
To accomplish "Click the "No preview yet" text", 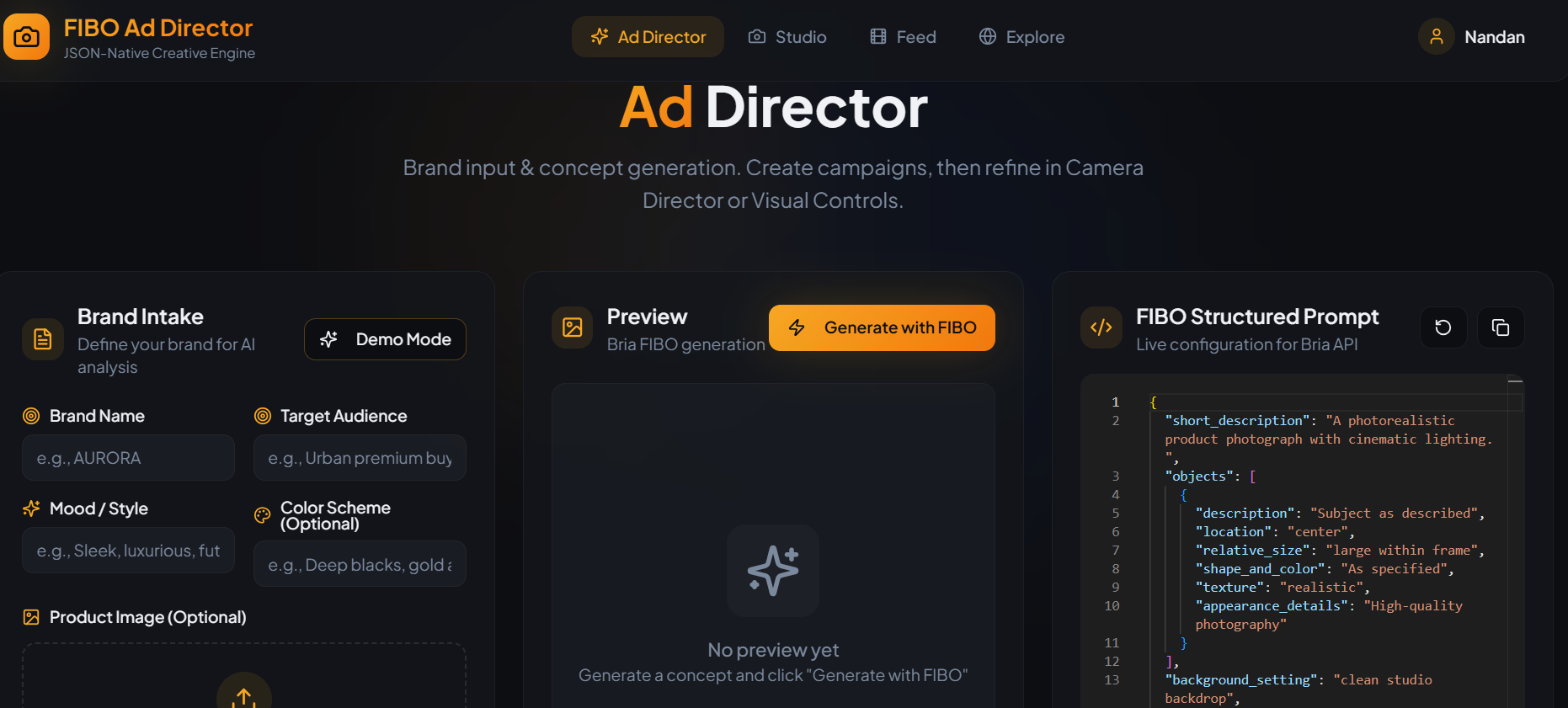I will (x=773, y=650).
